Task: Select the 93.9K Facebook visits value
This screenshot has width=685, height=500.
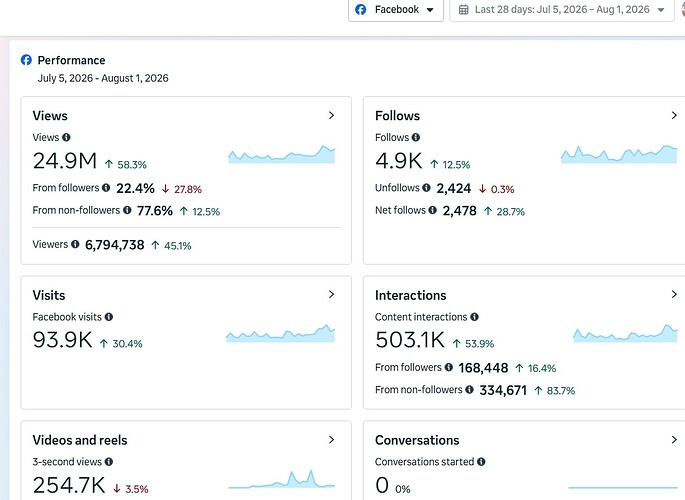Action: [x=62, y=340]
